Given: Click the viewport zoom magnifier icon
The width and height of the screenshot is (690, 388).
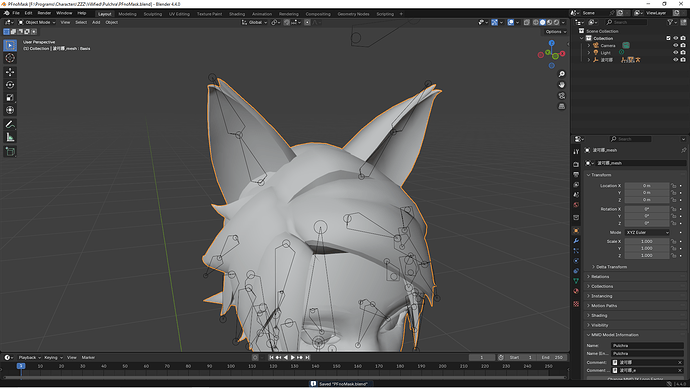Looking at the screenshot, I should (562, 74).
